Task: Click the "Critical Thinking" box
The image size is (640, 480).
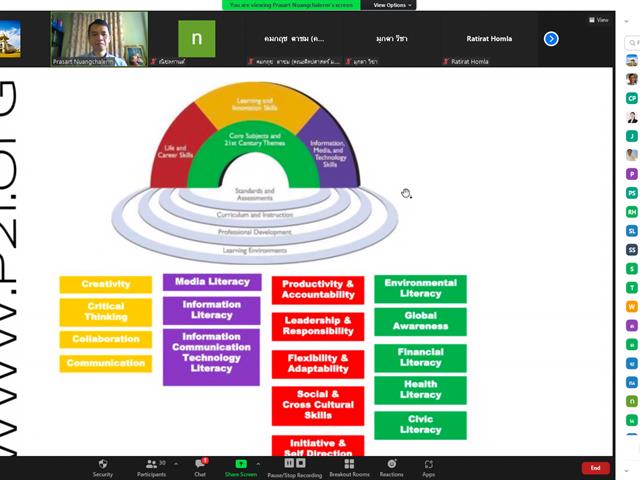Action: tap(106, 311)
